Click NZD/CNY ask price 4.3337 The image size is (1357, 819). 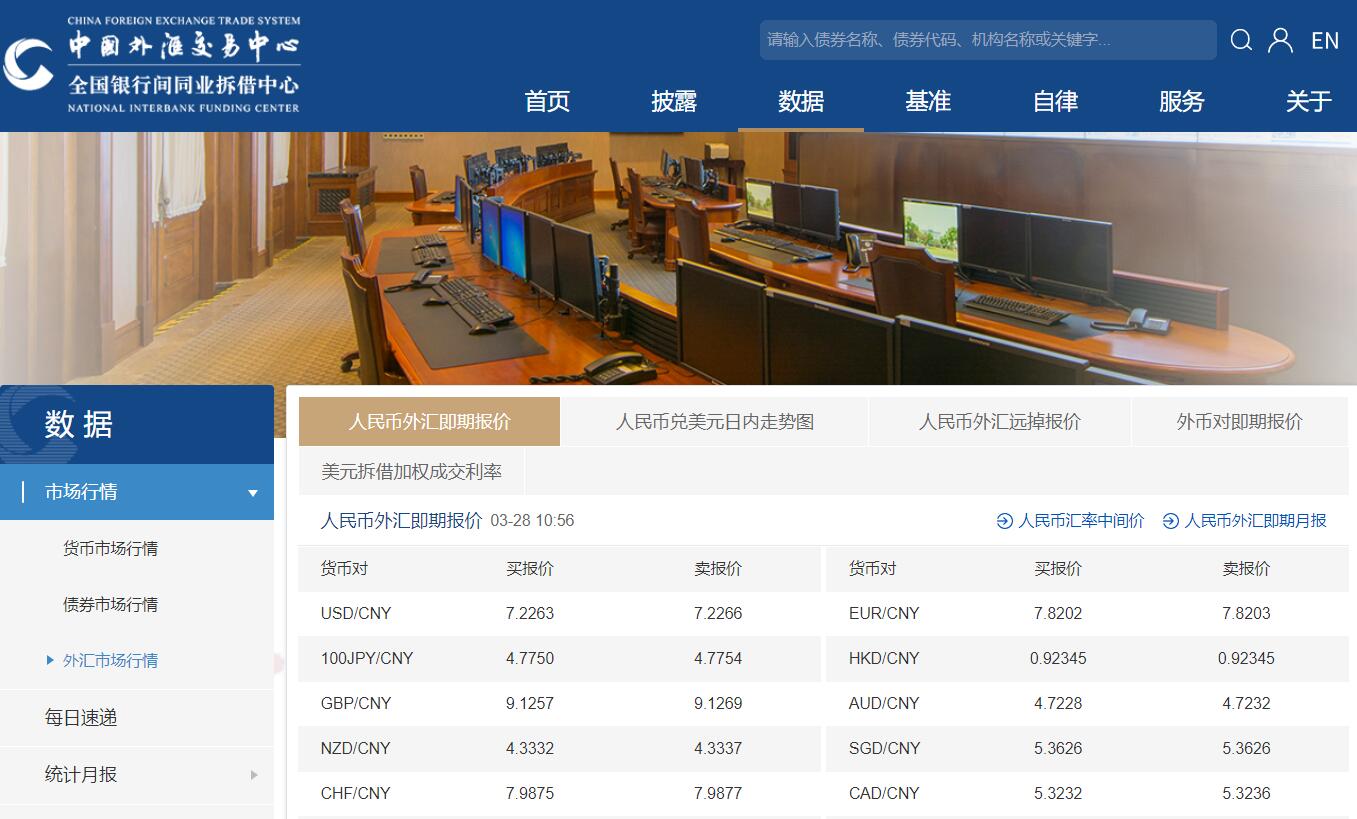click(x=718, y=748)
